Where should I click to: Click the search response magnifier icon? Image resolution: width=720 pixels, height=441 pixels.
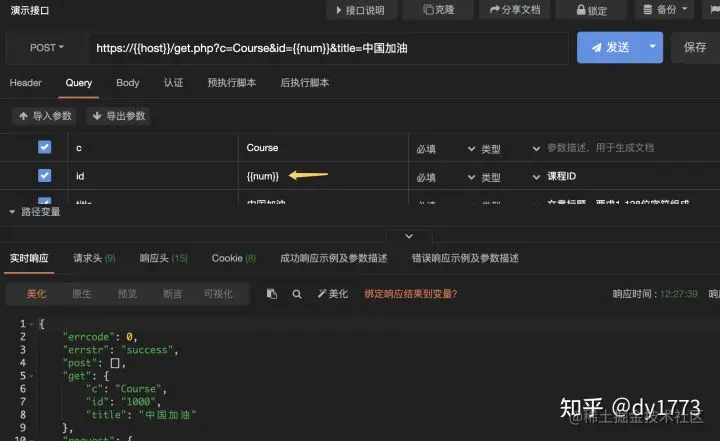tap(297, 294)
